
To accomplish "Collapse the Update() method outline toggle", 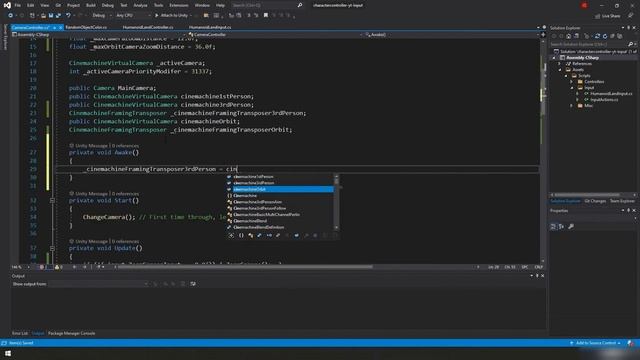I will tap(52, 248).
